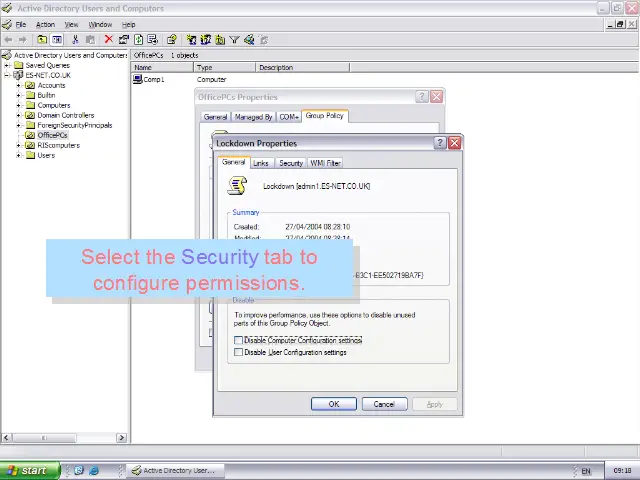Check Disable Computer Configuration settings
This screenshot has height=480, width=640.
click(238, 340)
